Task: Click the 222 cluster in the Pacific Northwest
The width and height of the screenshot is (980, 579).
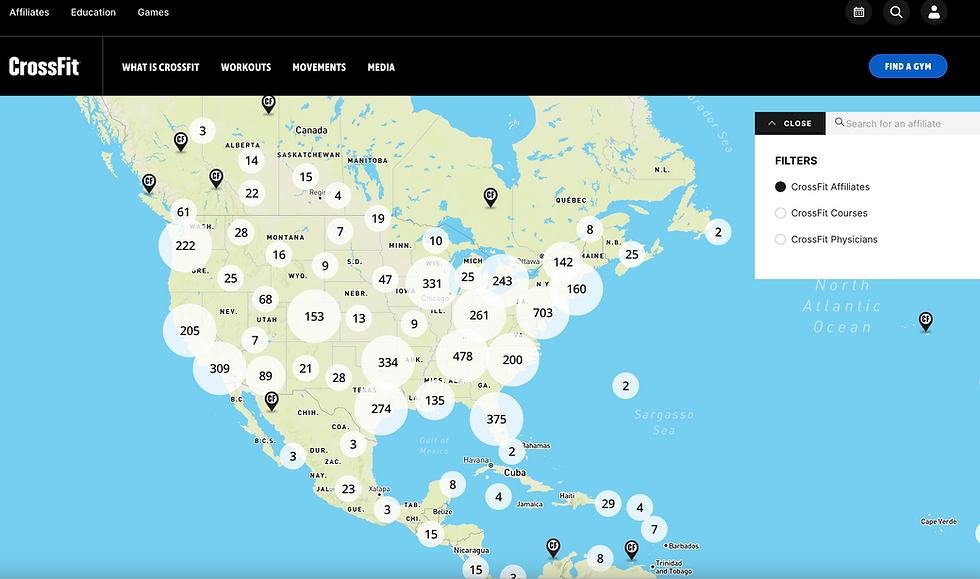Action: pos(185,245)
